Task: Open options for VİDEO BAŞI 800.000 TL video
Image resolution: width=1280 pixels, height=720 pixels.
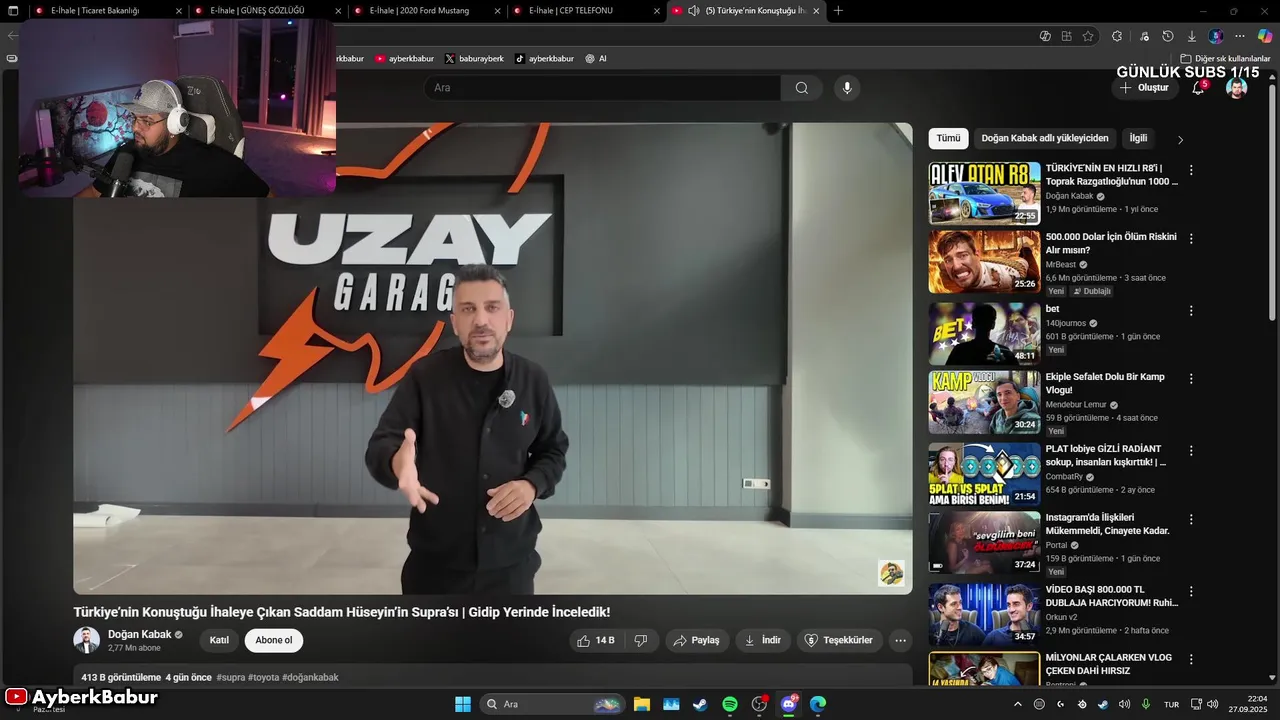Action: [1190, 592]
